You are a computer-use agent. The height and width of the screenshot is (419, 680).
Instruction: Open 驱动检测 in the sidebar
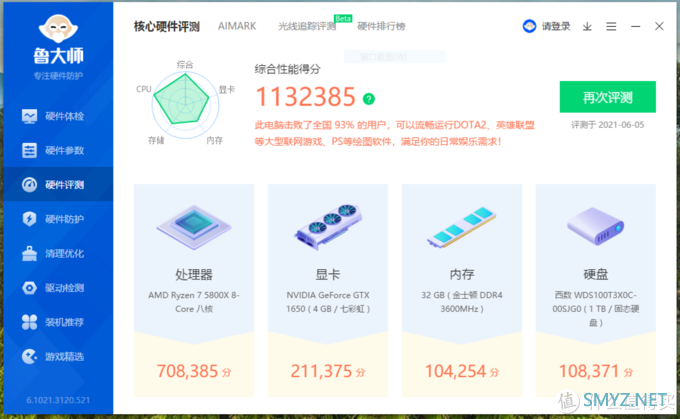pyautogui.click(x=58, y=288)
